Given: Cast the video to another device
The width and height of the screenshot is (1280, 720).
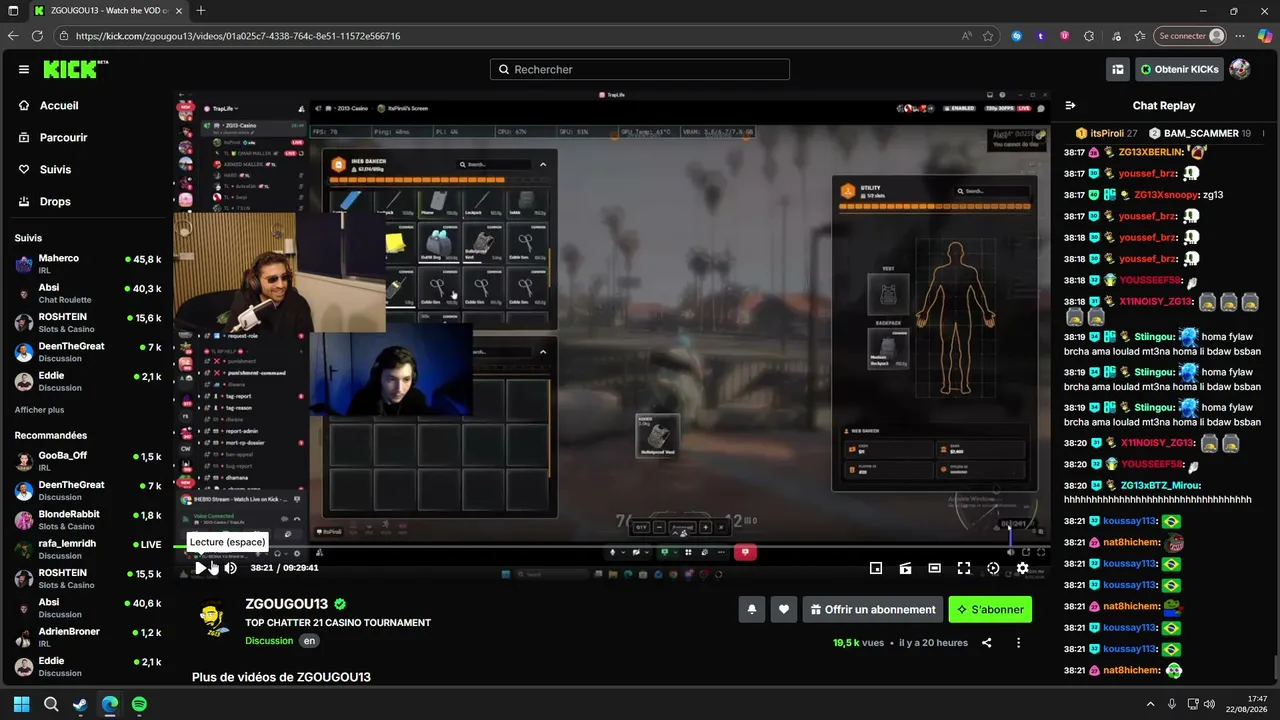Looking at the screenshot, I should point(905,568).
